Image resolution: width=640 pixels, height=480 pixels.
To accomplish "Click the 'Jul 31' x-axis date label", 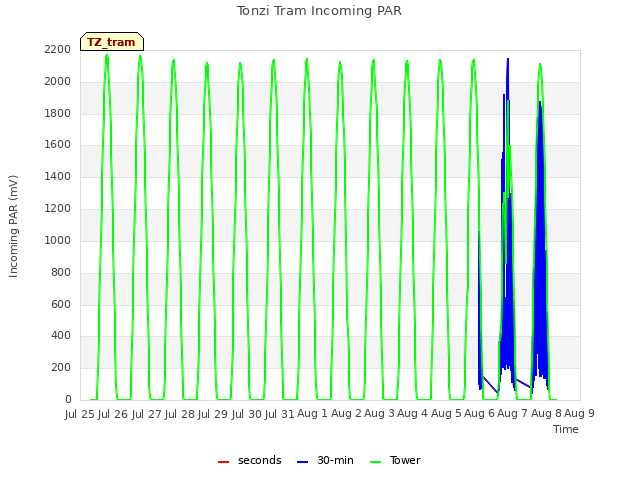I will tap(280, 414).
